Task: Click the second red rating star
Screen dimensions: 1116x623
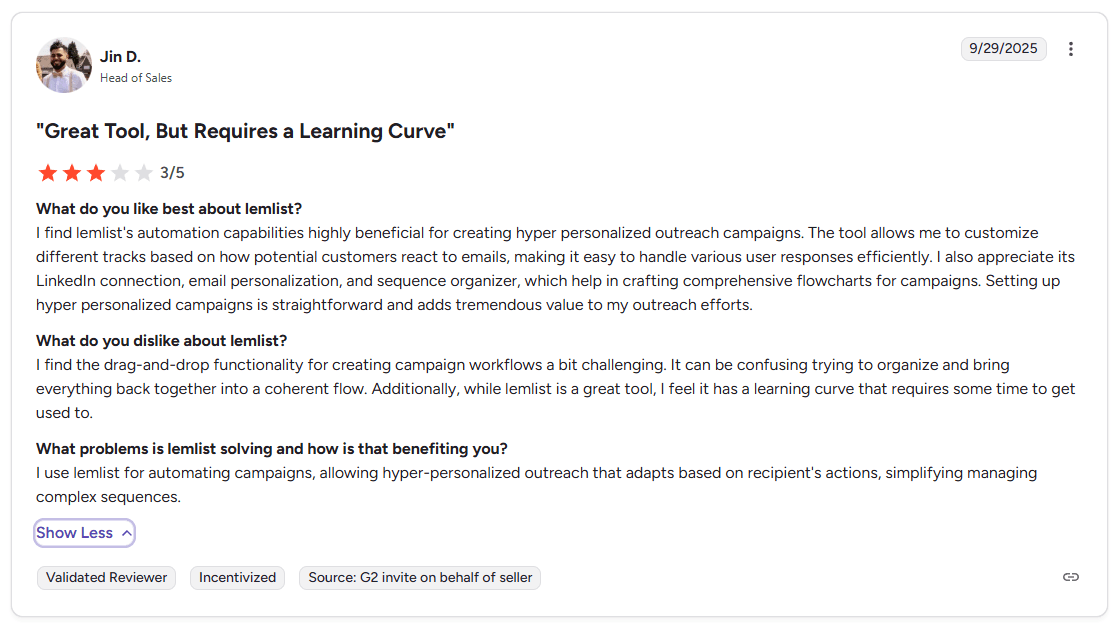Action: (x=72, y=173)
